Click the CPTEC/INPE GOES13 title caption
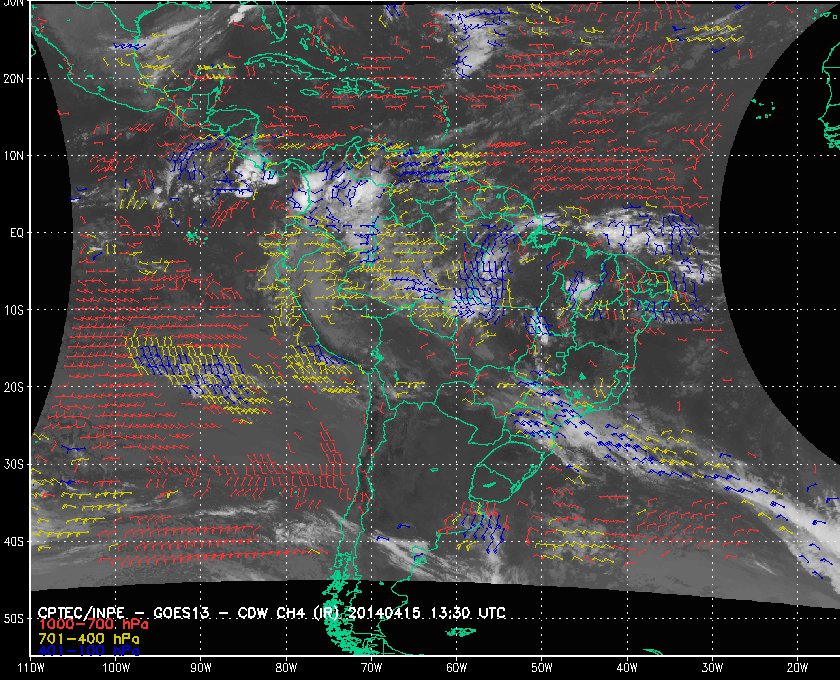 click(x=272, y=613)
